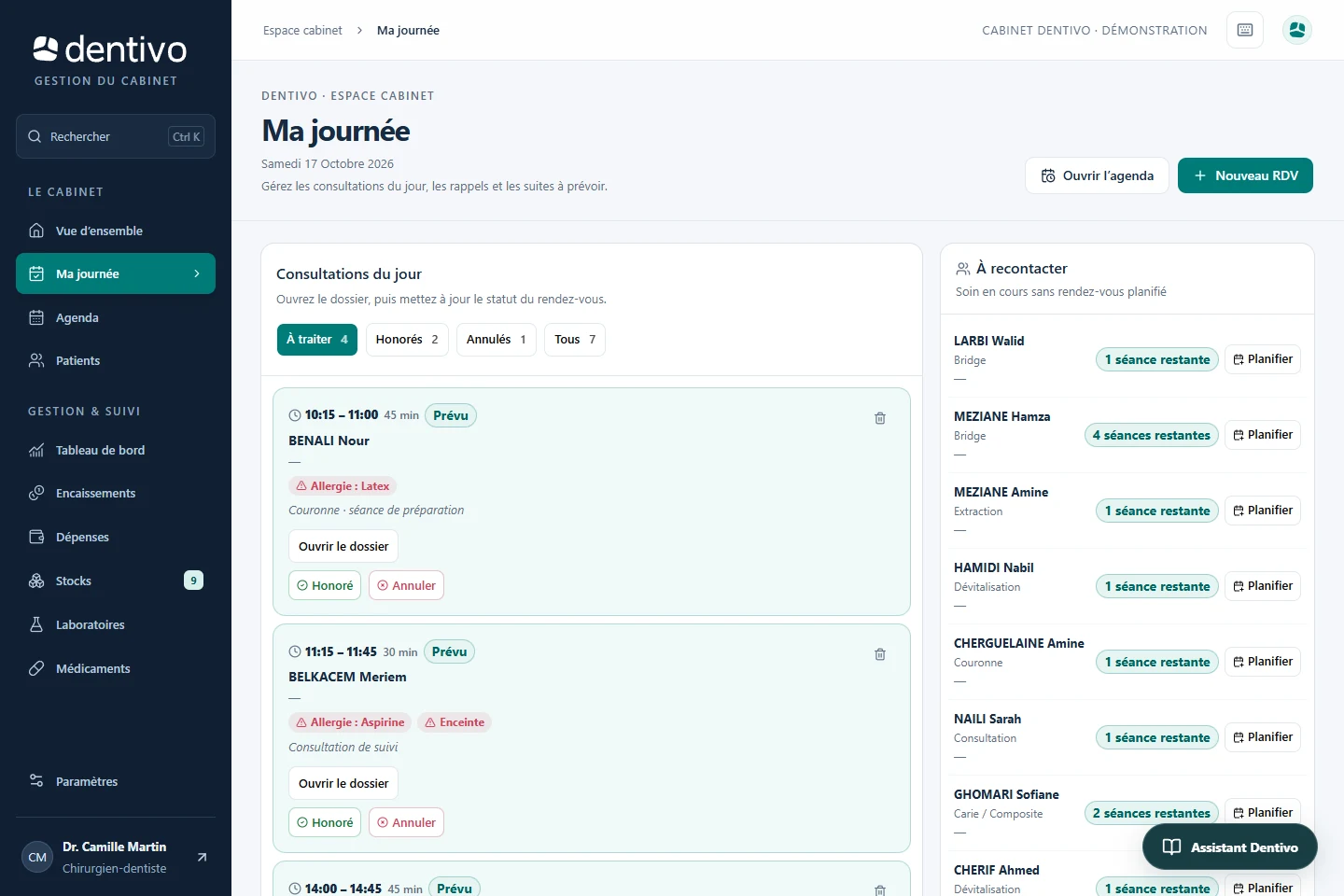Click the Allergie : Aspirine tag
This screenshot has height=896, width=1344.
[x=350, y=722]
